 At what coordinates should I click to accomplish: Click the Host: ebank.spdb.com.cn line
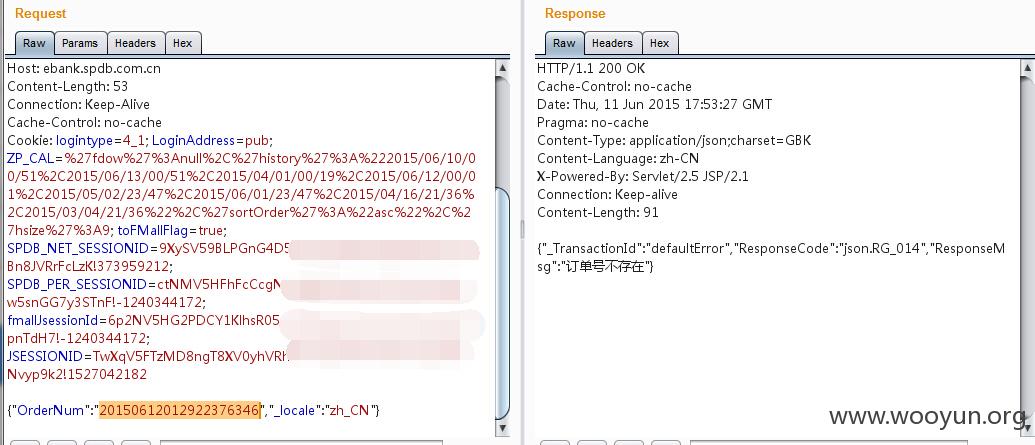(84, 68)
